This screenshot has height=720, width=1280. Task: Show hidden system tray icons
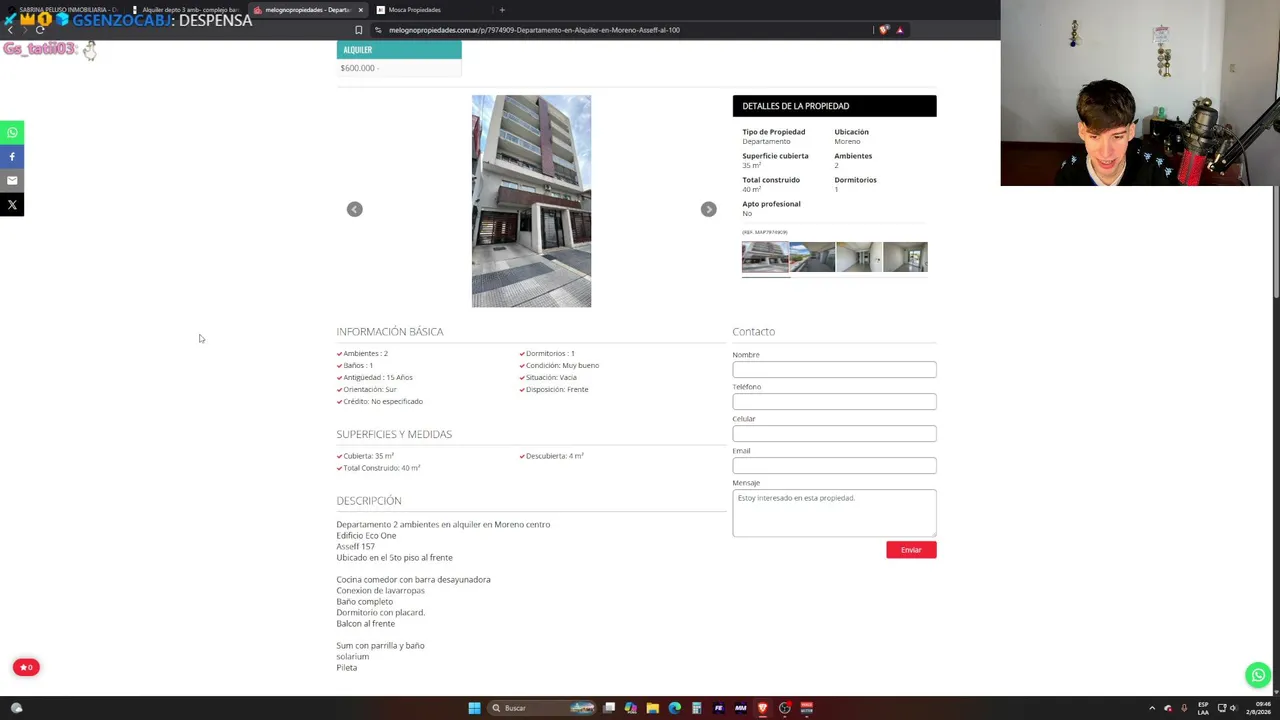(1151, 708)
